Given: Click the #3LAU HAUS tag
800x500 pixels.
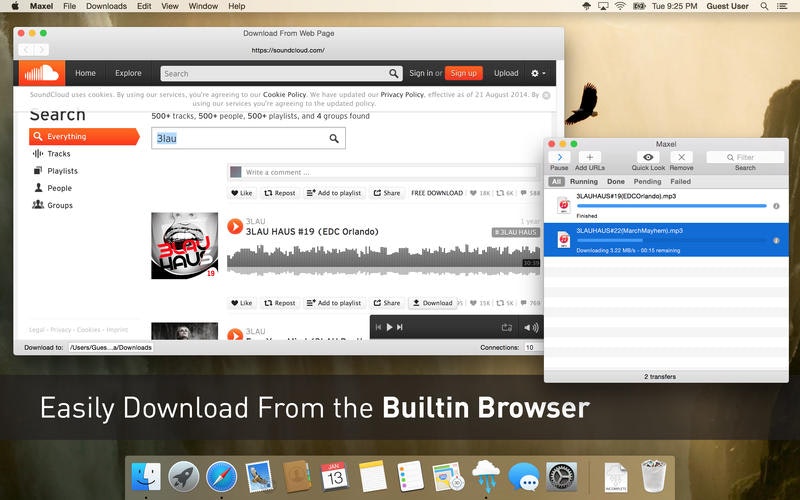Looking at the screenshot, I should pos(515,232).
